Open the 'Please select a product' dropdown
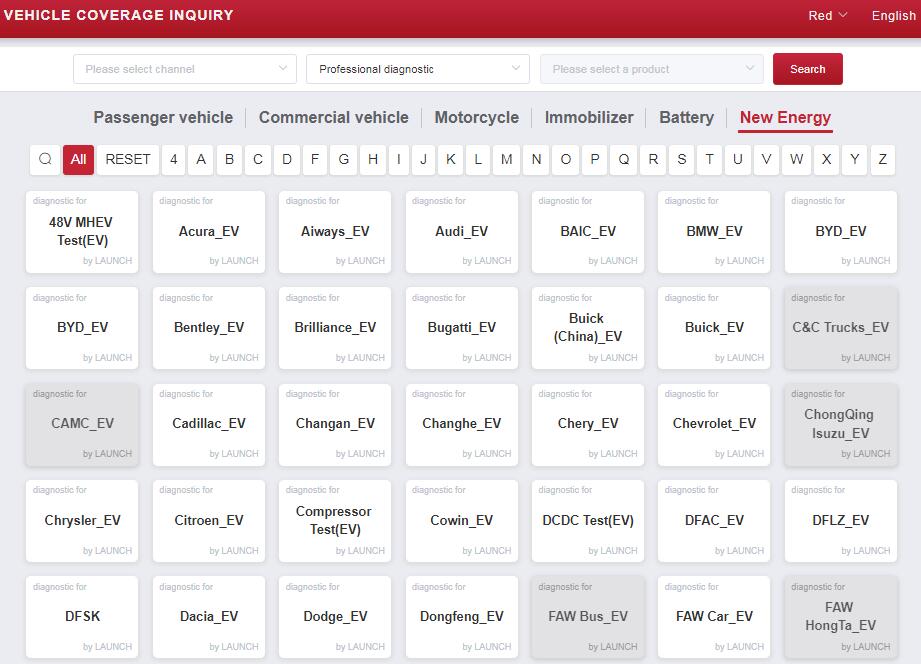 point(651,69)
